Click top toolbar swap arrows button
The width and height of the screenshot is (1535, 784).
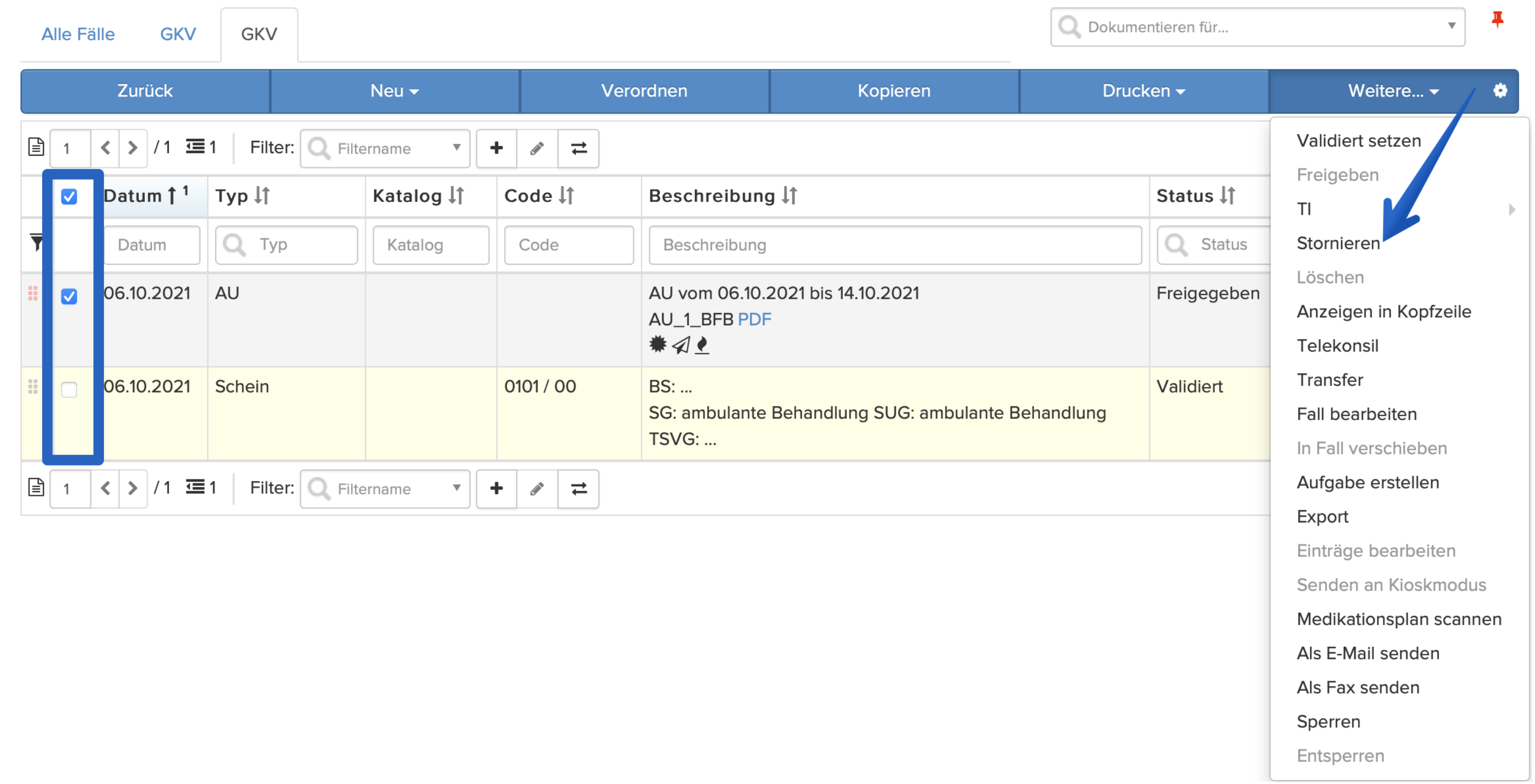578,148
